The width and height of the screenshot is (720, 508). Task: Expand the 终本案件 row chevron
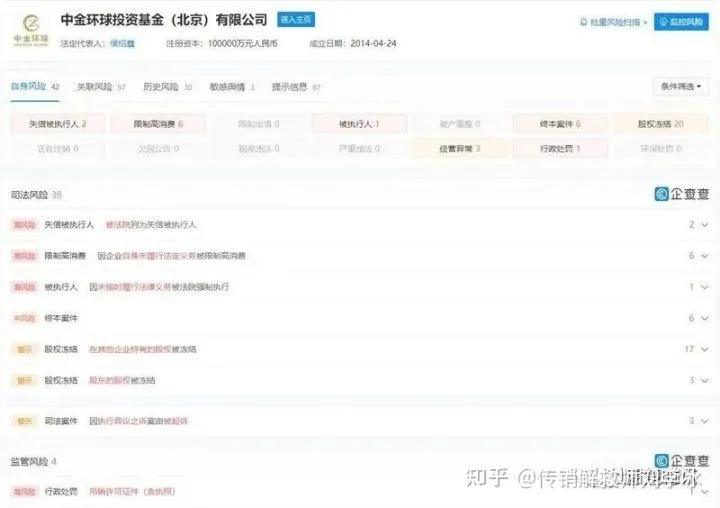(704, 318)
